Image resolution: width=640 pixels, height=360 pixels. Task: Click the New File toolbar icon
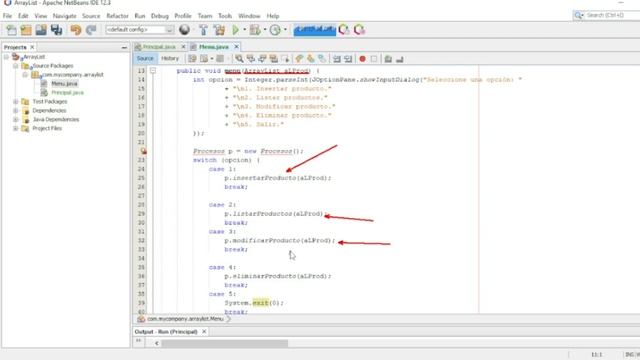click(11, 30)
